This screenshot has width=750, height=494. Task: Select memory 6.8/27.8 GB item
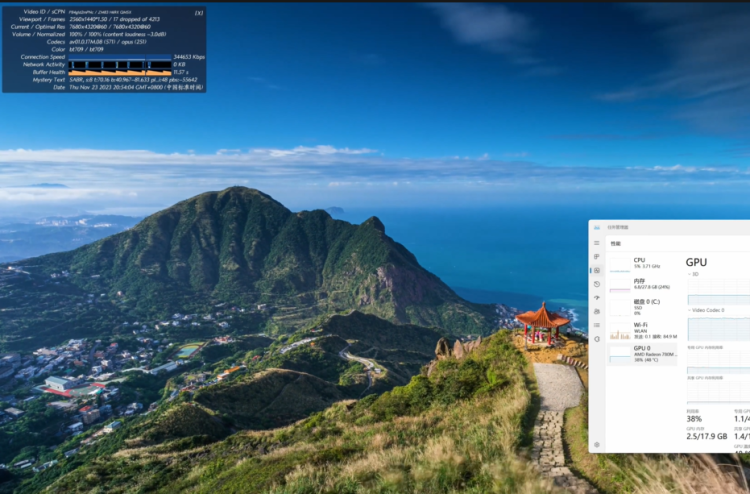[x=642, y=285]
